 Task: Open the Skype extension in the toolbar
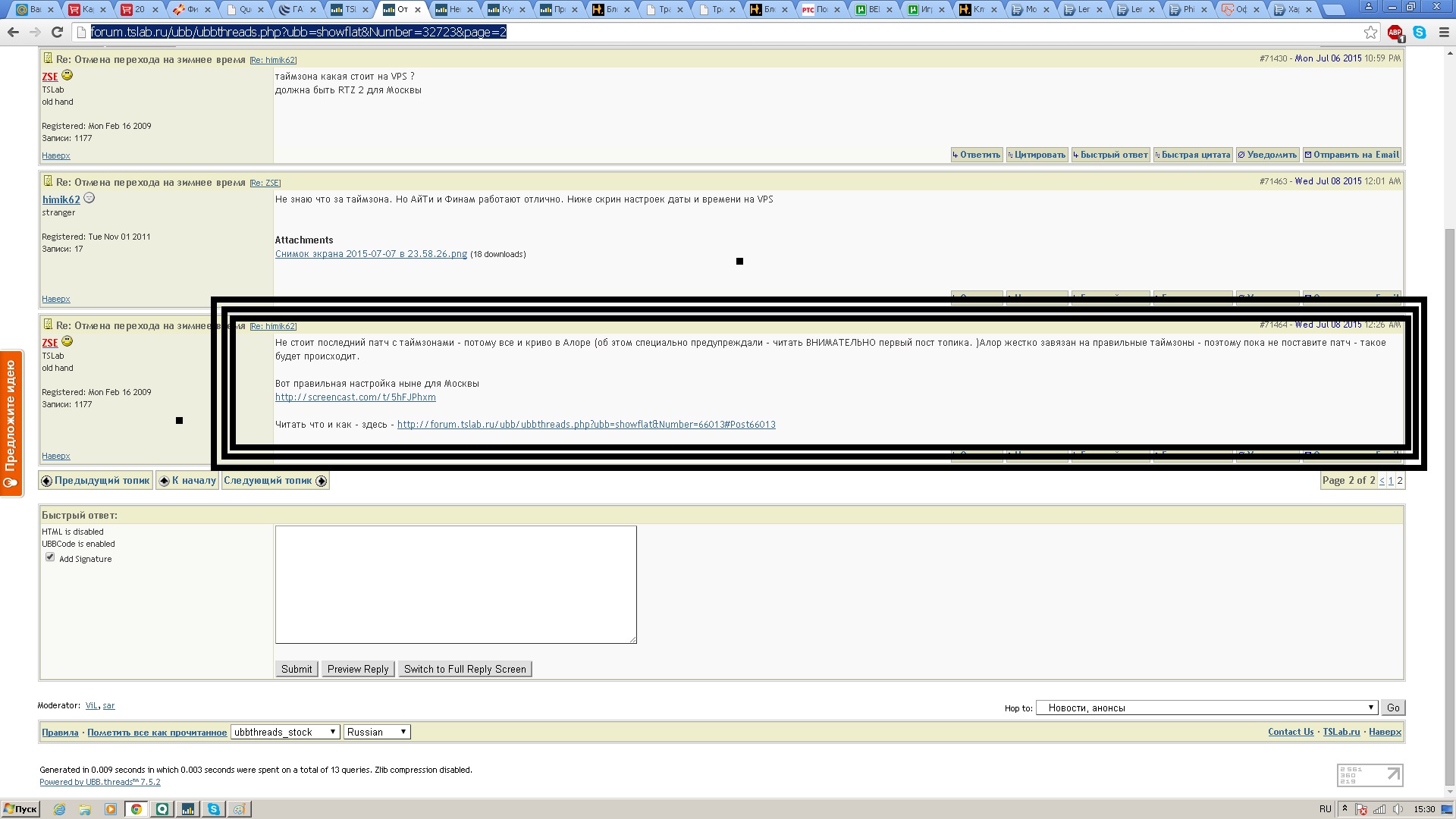tap(1420, 33)
